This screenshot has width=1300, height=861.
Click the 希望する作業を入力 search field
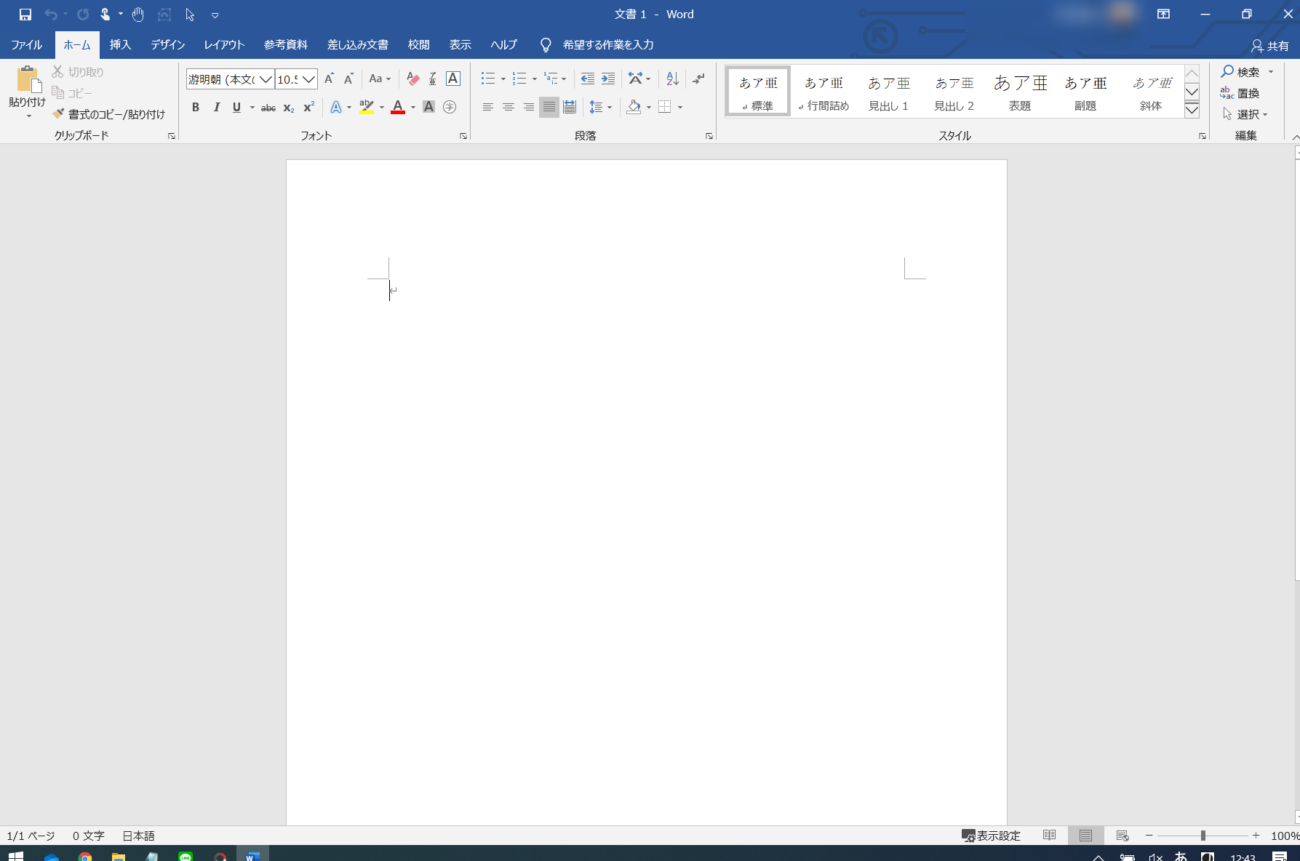(x=608, y=45)
